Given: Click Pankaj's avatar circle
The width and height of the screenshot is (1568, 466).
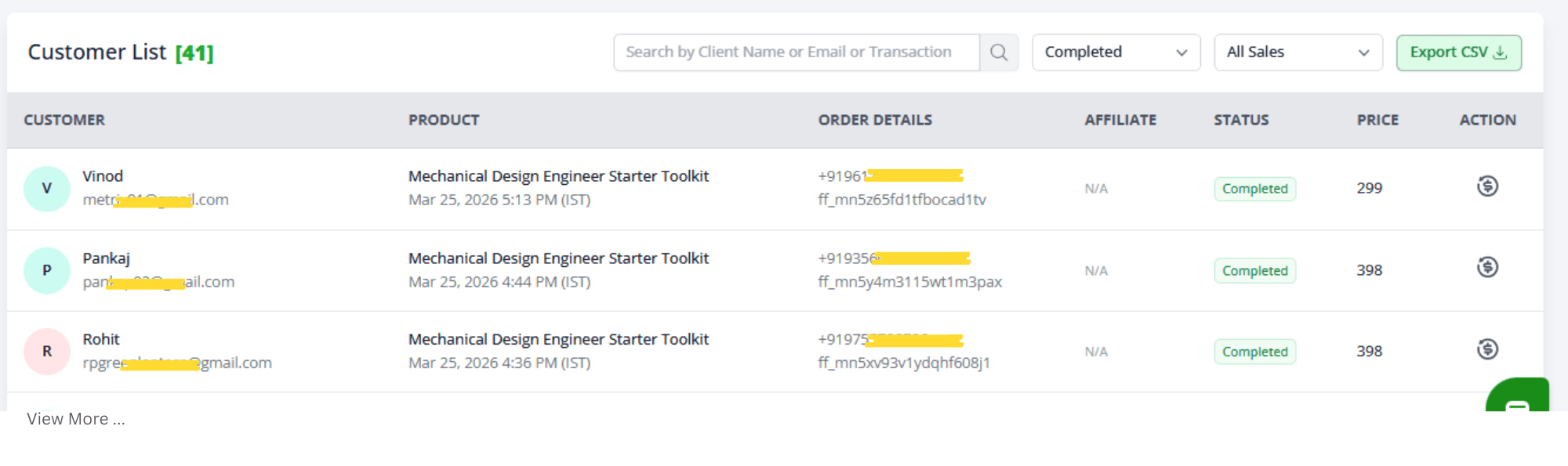Looking at the screenshot, I should (x=47, y=270).
